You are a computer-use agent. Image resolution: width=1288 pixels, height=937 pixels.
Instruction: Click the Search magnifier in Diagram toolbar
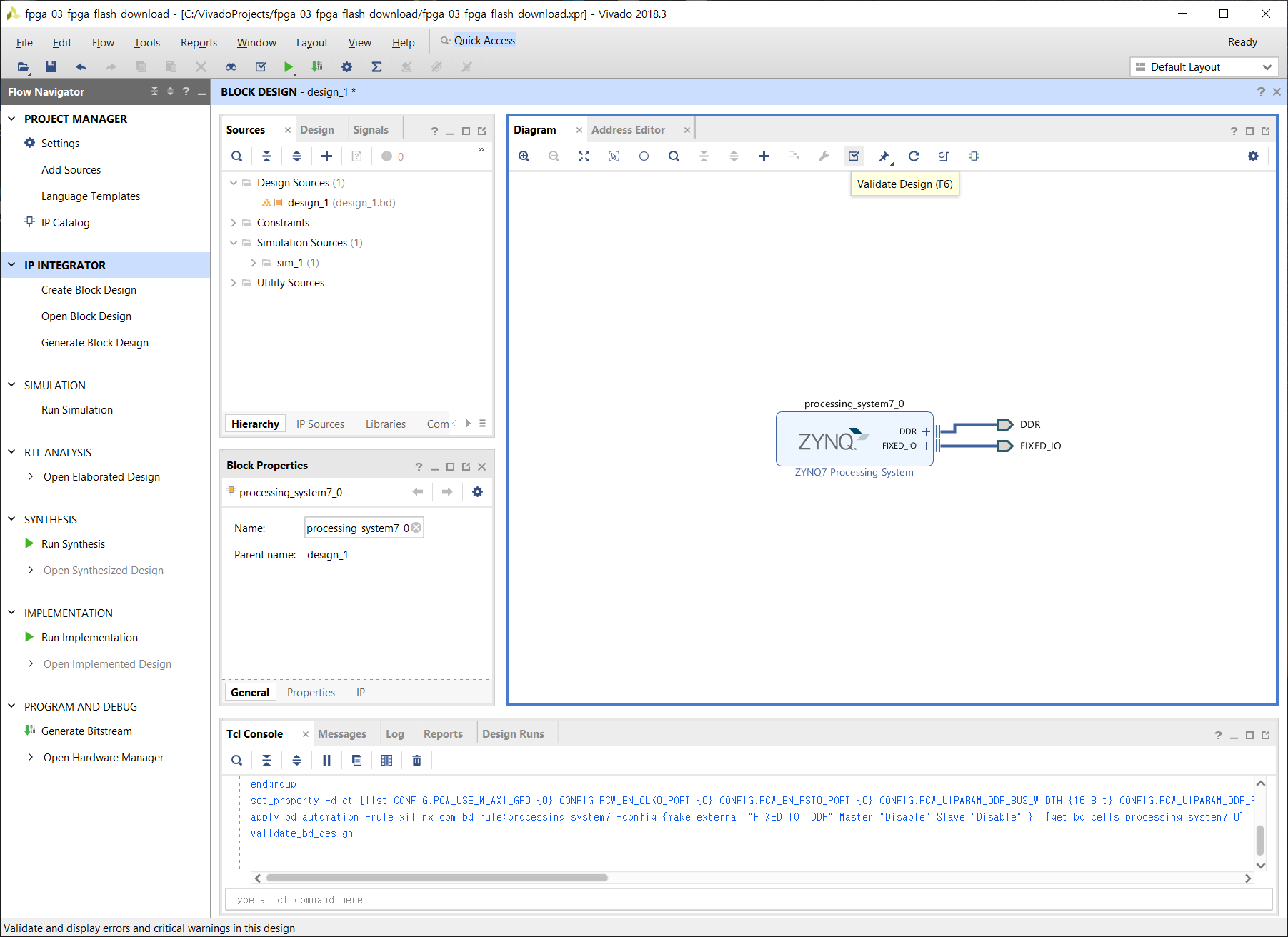click(x=674, y=156)
